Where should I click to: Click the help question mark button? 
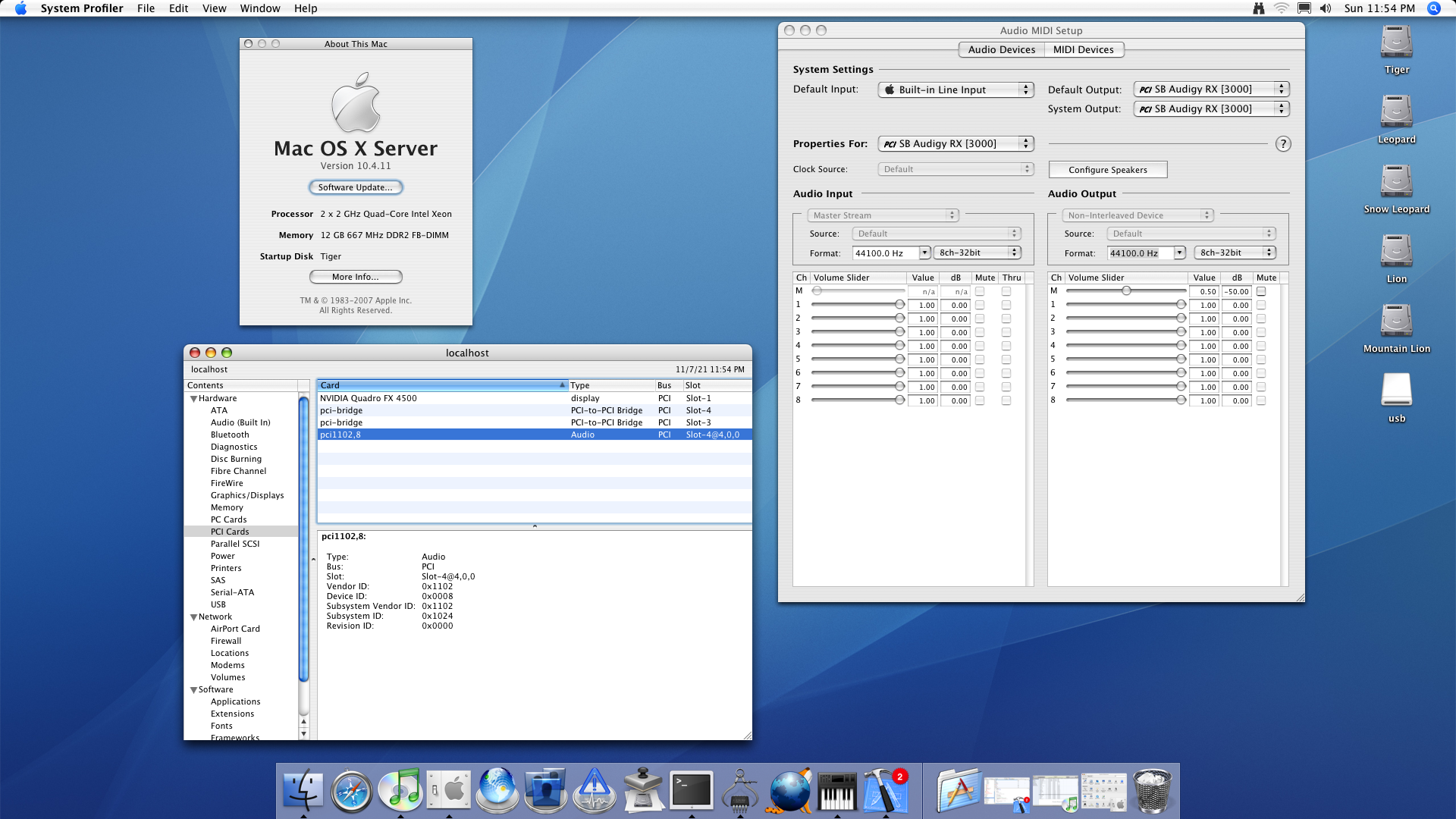(x=1282, y=144)
